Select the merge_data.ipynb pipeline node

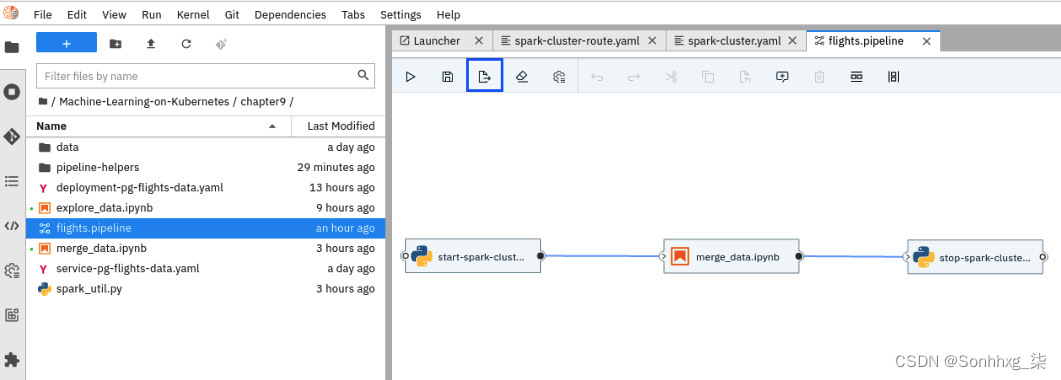(x=731, y=256)
